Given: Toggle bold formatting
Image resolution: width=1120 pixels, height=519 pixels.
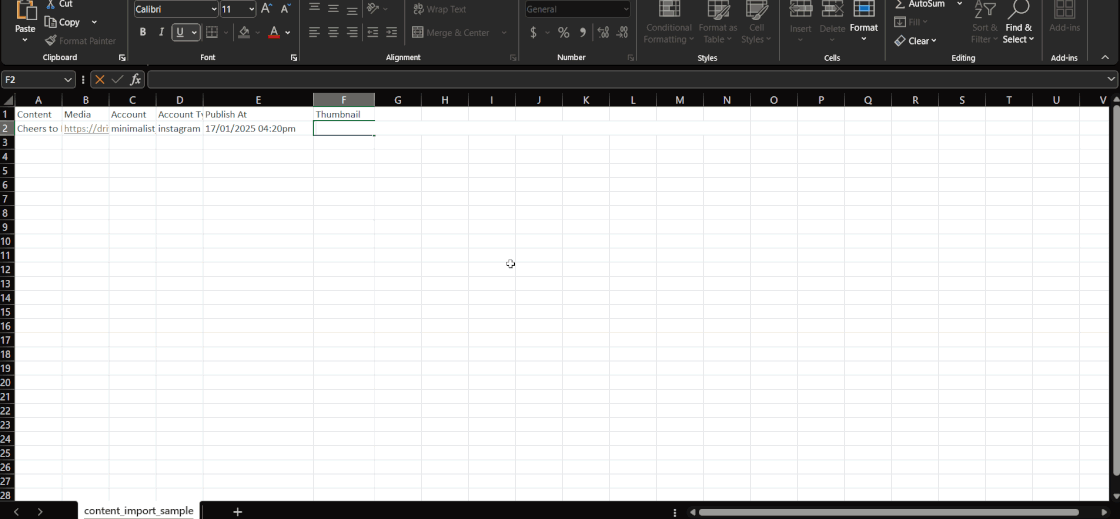Looking at the screenshot, I should (143, 32).
